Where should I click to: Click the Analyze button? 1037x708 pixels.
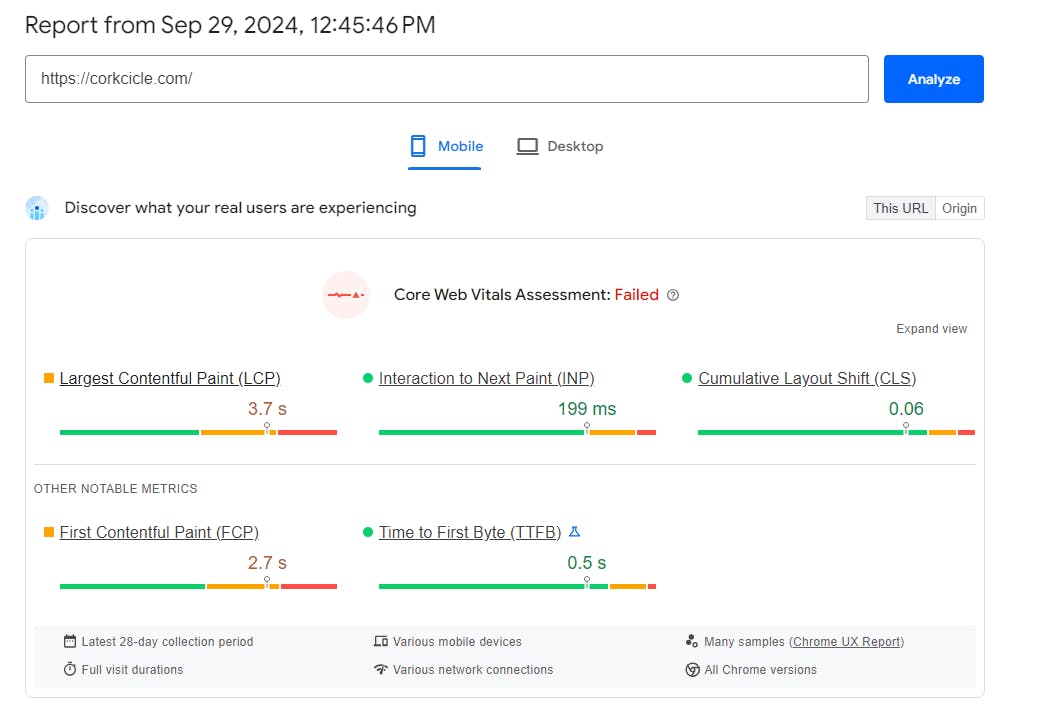pos(933,79)
